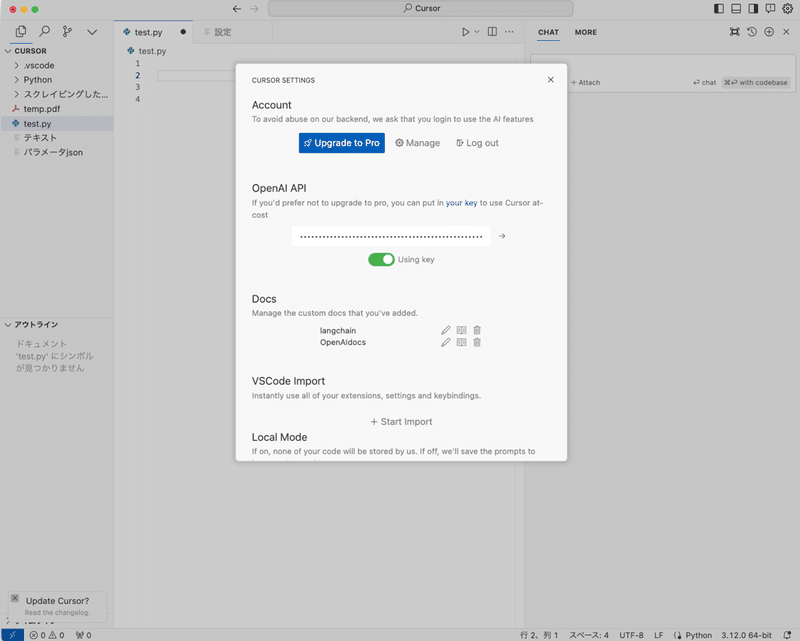Toggle the secondary sidebar layout icon

pyautogui.click(x=753, y=9)
